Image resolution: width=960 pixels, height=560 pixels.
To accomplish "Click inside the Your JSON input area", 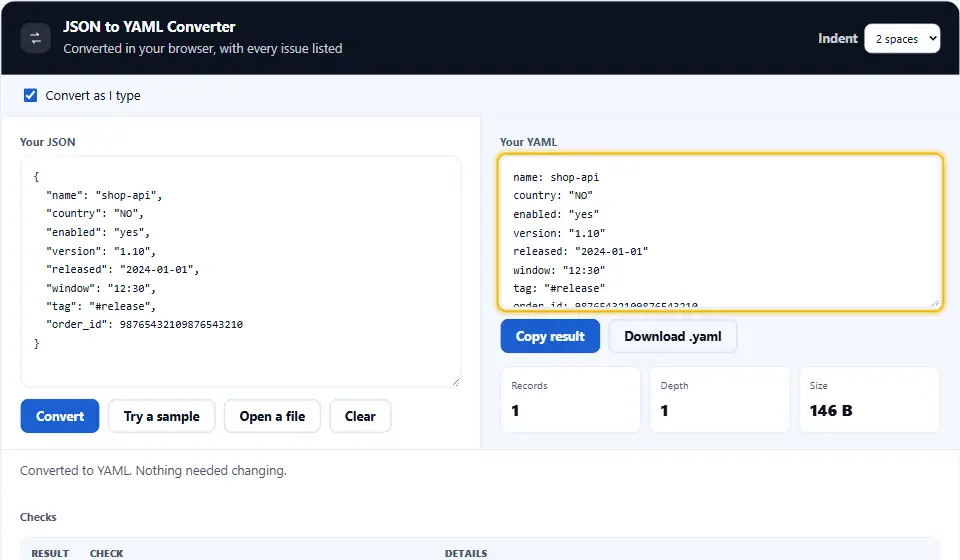I will pyautogui.click(x=241, y=272).
